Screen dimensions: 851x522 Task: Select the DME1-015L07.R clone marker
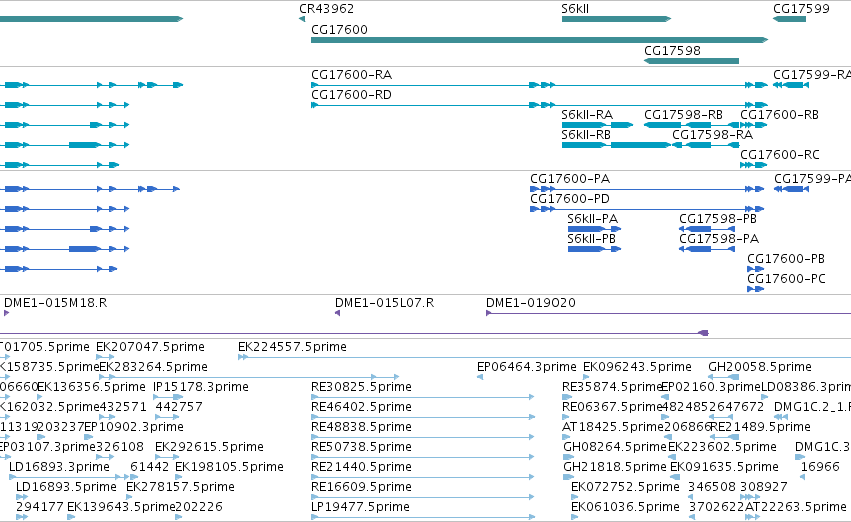click(x=338, y=313)
